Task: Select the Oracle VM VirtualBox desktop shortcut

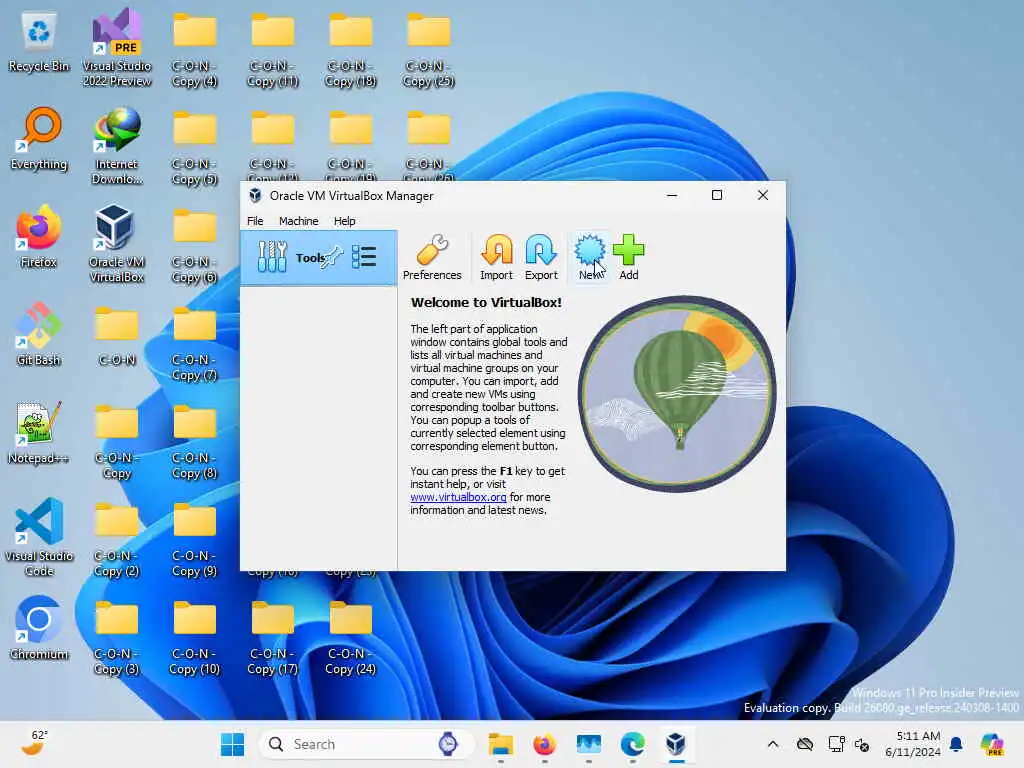Action: coord(117,244)
